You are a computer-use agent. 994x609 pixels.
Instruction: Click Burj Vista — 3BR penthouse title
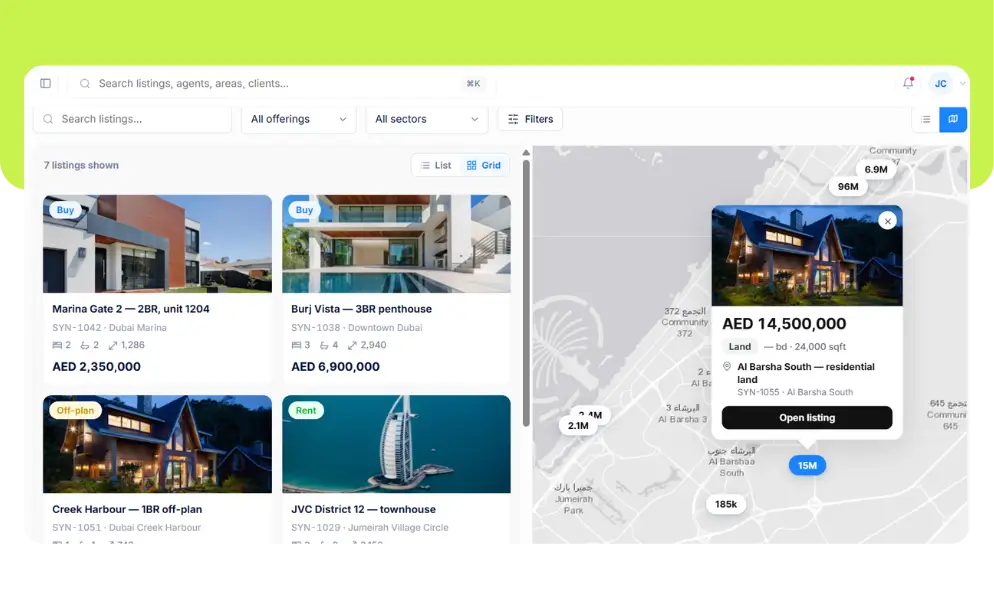361,309
